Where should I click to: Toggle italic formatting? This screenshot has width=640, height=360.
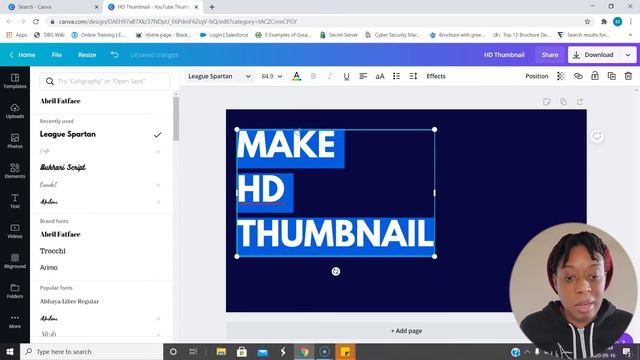tap(330, 76)
